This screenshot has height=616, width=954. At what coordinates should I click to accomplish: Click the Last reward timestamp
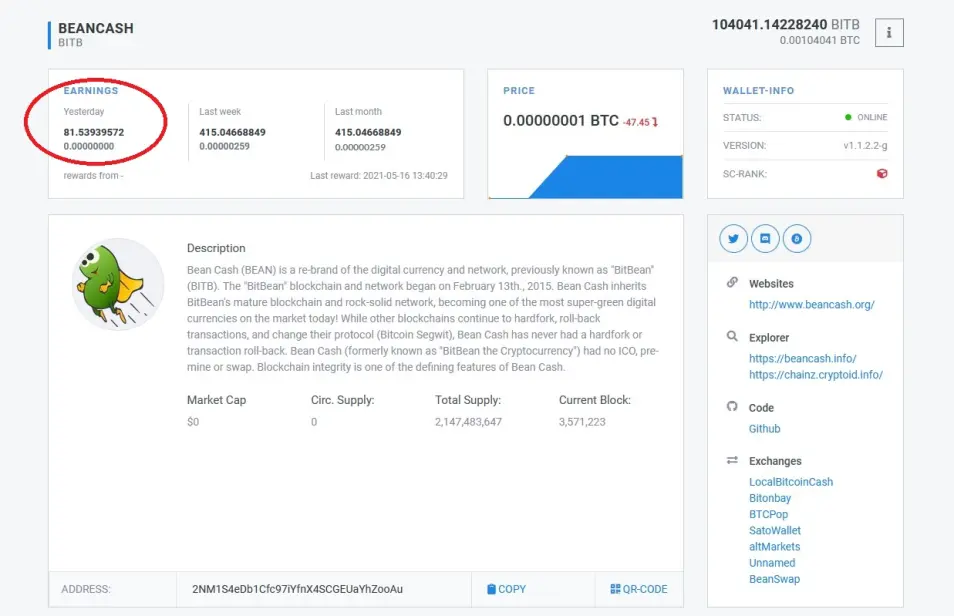pos(378,175)
